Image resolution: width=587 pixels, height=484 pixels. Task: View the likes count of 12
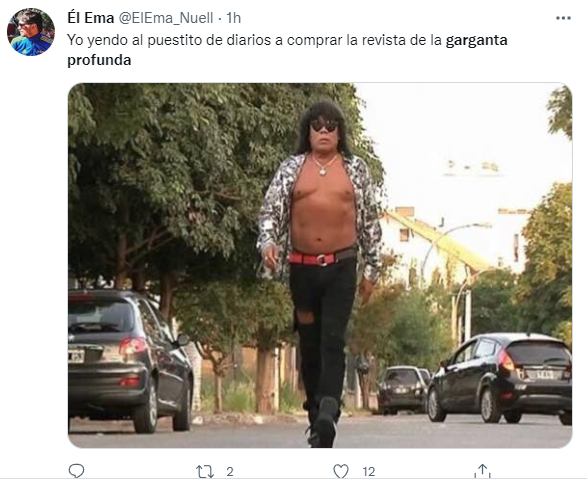[368, 472]
